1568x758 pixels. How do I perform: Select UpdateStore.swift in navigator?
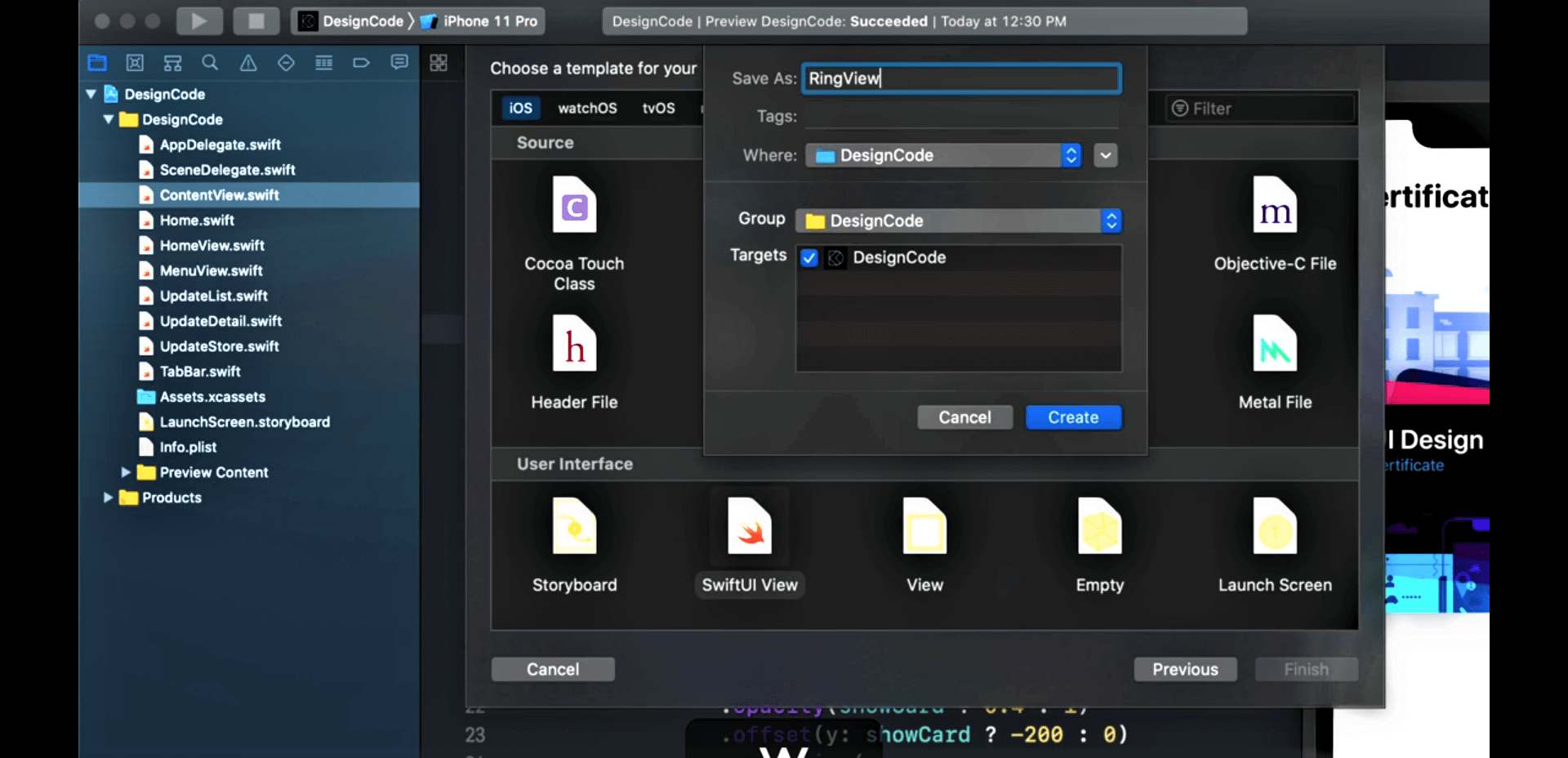click(x=248, y=346)
